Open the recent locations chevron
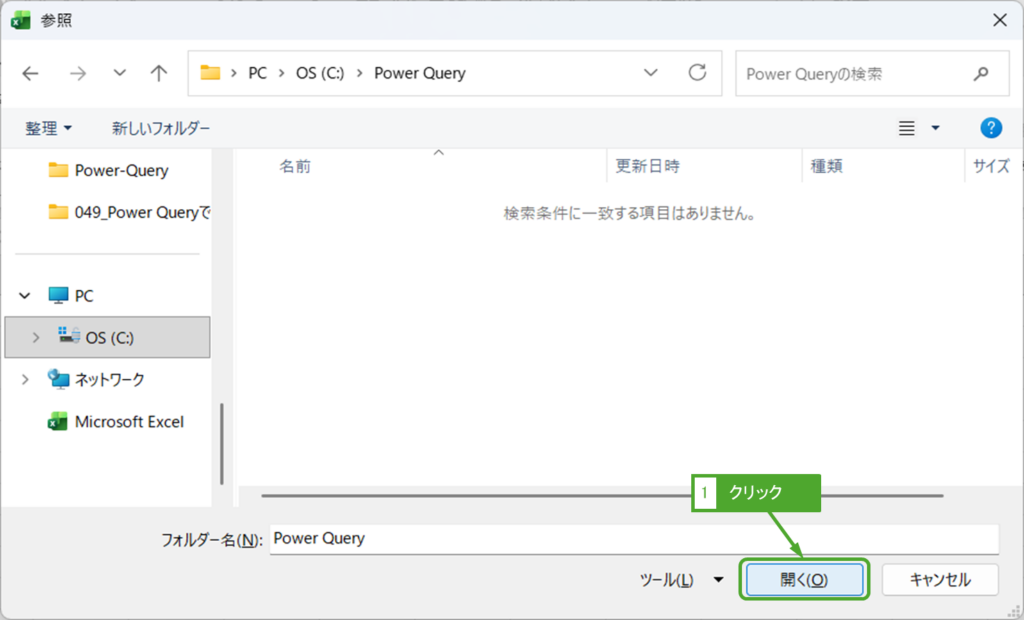Viewport: 1024px width, 620px height. pyautogui.click(x=120, y=73)
